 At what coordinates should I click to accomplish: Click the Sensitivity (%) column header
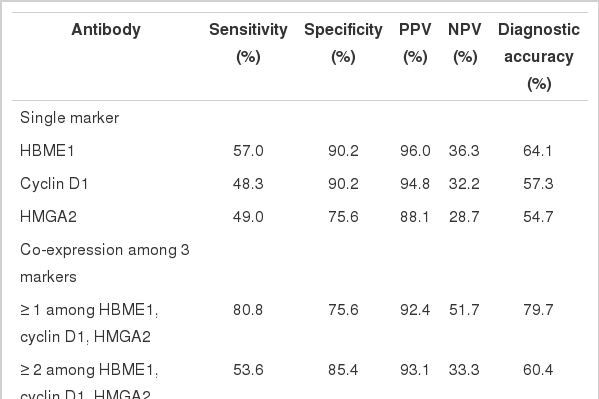click(248, 43)
